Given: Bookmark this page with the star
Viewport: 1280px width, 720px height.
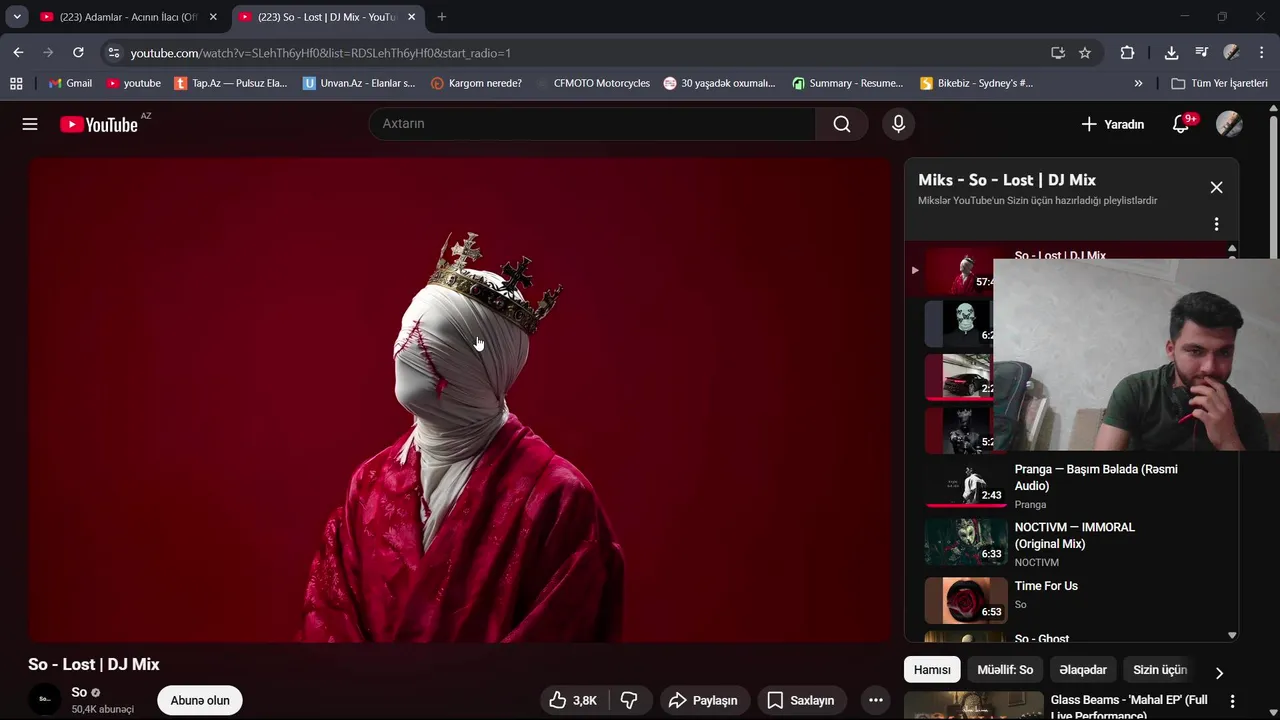Looking at the screenshot, I should [1085, 53].
